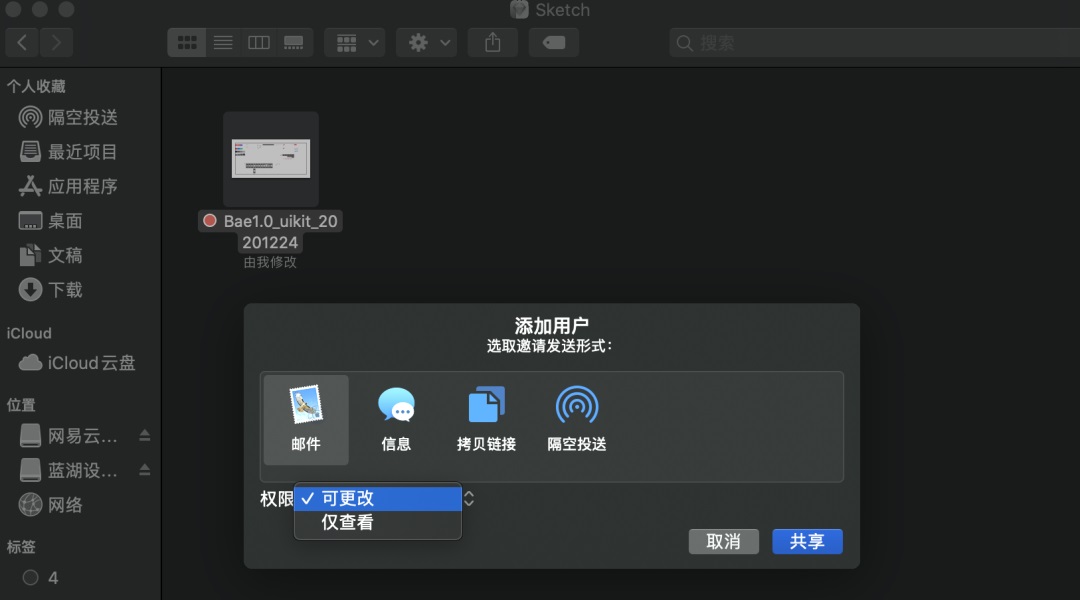
Task: Switch to list view
Action: (223, 43)
